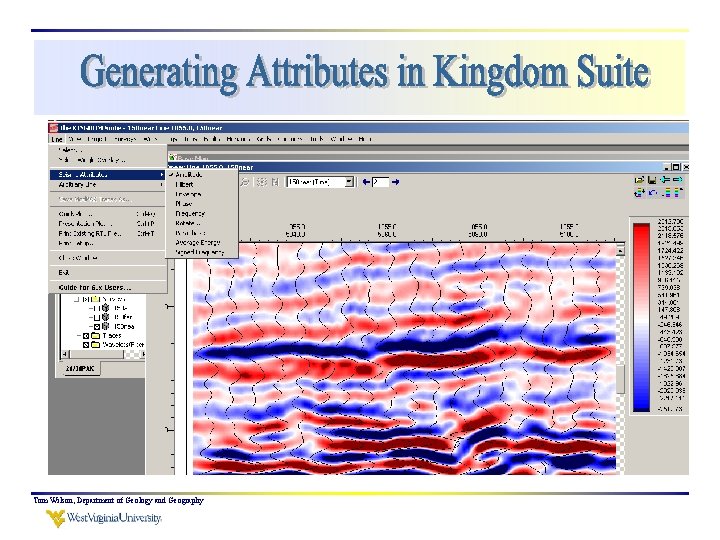Click the line increment input field
This screenshot has height=540, width=720.
(381, 182)
